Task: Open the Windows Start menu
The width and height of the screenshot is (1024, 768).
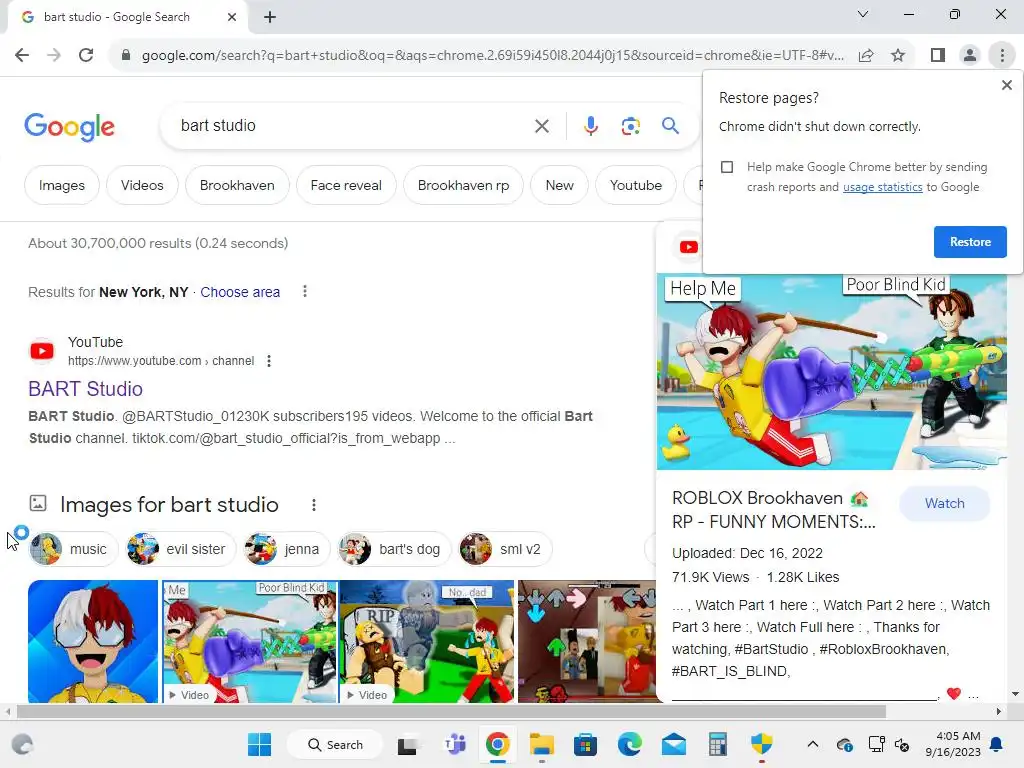Action: pyautogui.click(x=259, y=744)
